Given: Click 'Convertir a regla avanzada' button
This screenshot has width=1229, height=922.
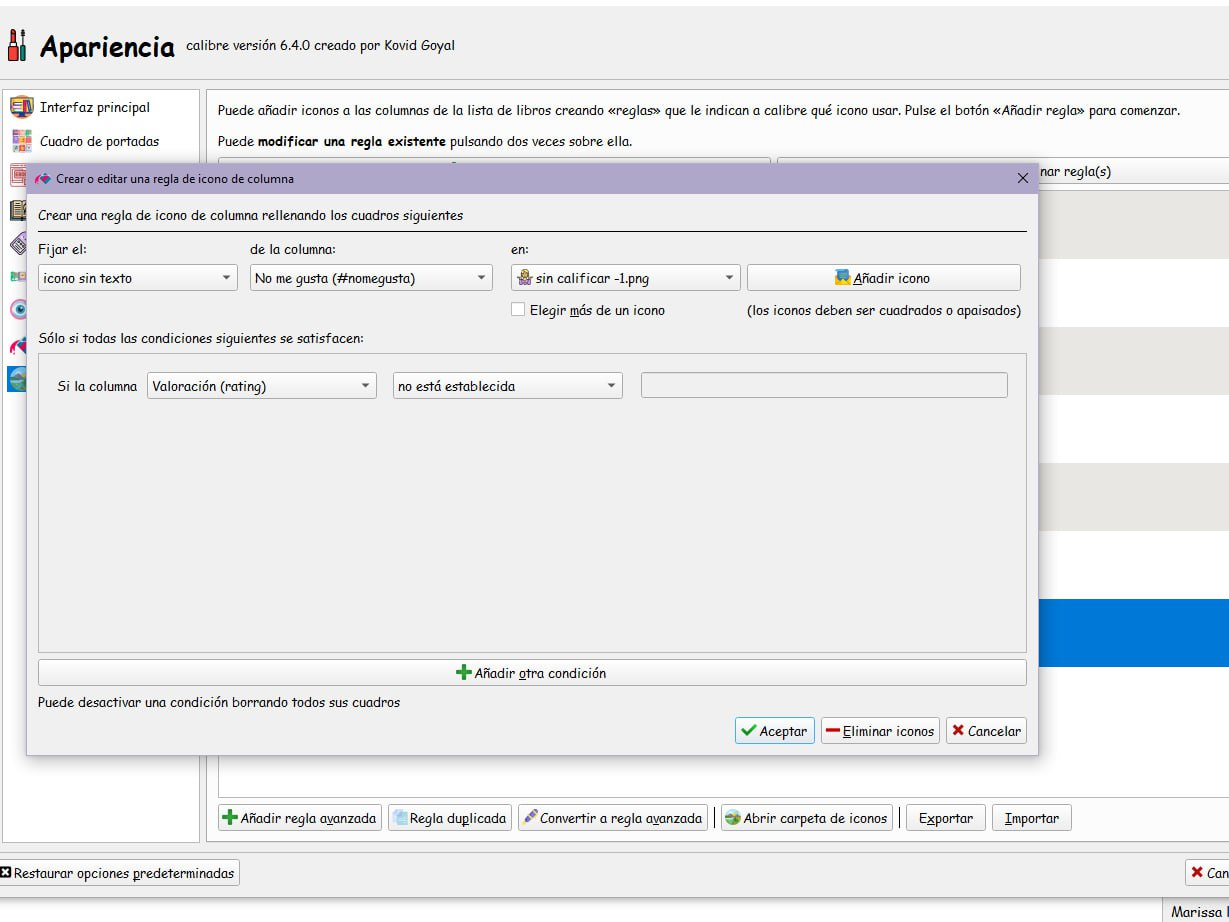Looking at the screenshot, I should [612, 818].
